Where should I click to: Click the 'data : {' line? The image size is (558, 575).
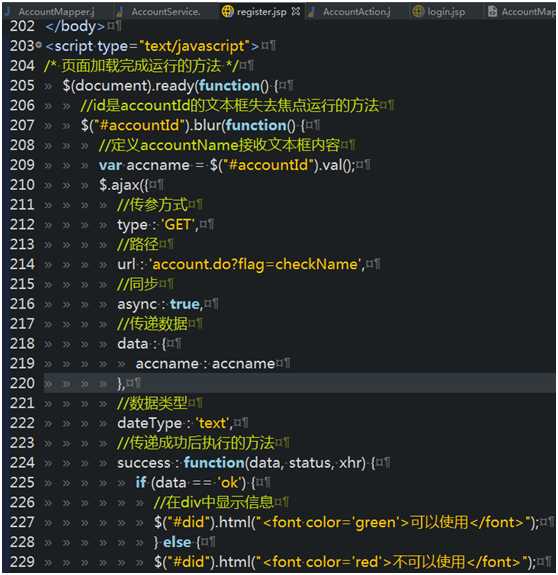click(x=142, y=344)
